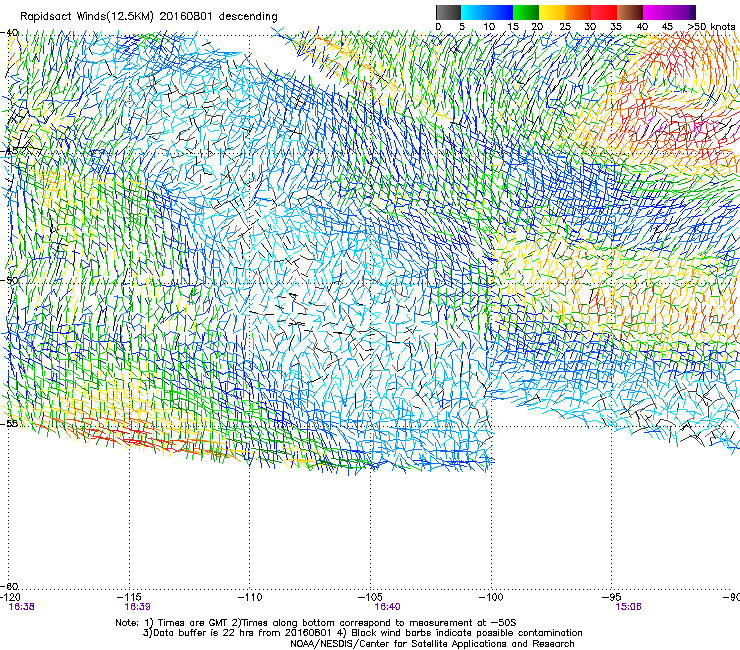The height and width of the screenshot is (650, 740).
Task: Click the '-110' longitude axis label
Action: (250, 597)
